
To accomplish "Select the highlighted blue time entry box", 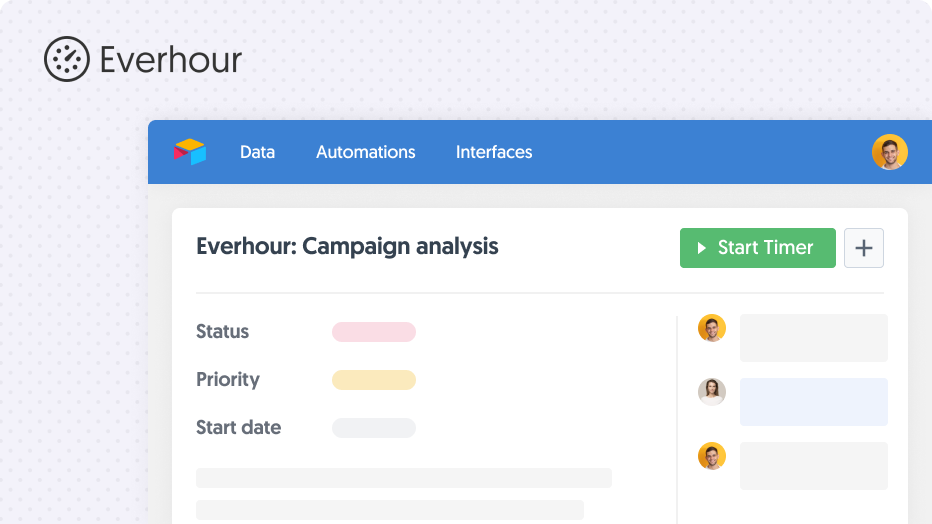I will (814, 402).
